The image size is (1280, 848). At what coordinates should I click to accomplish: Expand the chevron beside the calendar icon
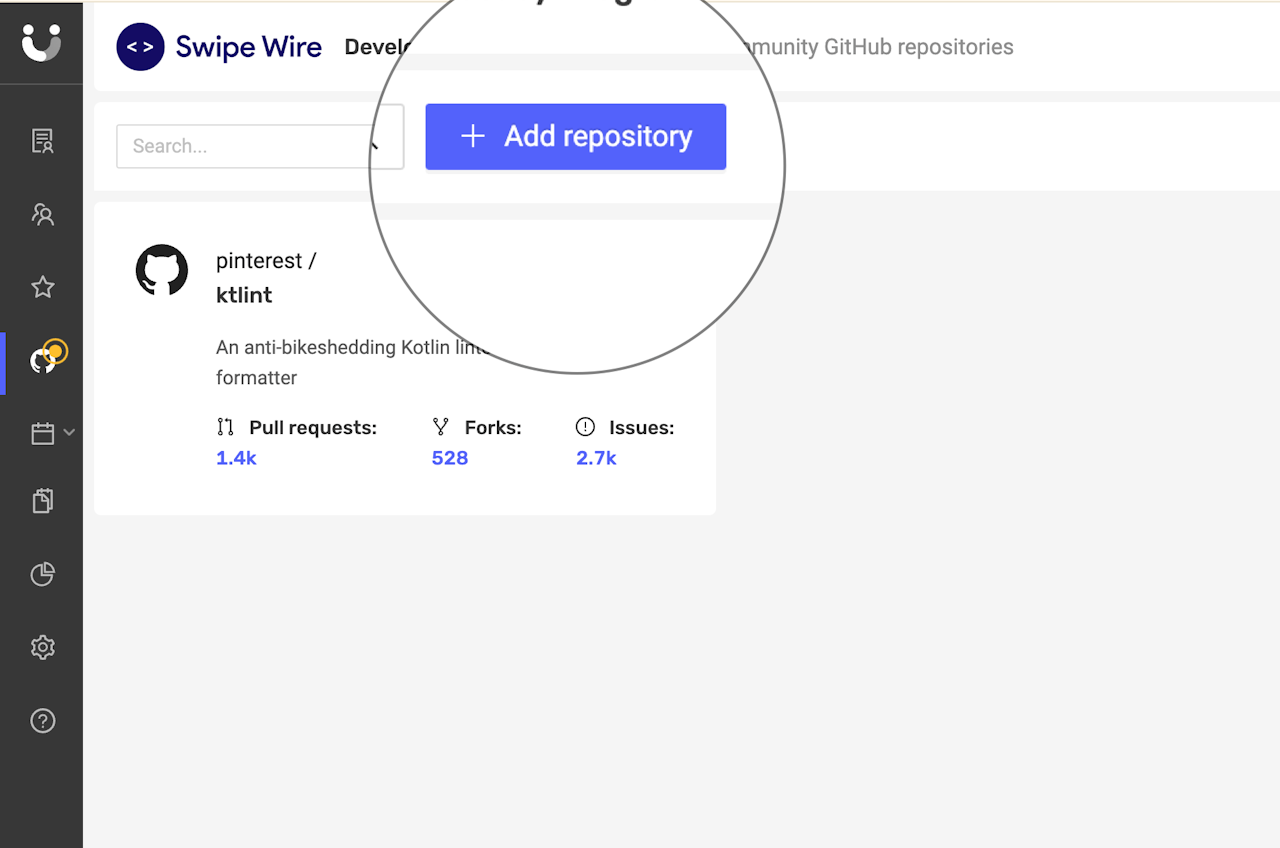point(69,432)
